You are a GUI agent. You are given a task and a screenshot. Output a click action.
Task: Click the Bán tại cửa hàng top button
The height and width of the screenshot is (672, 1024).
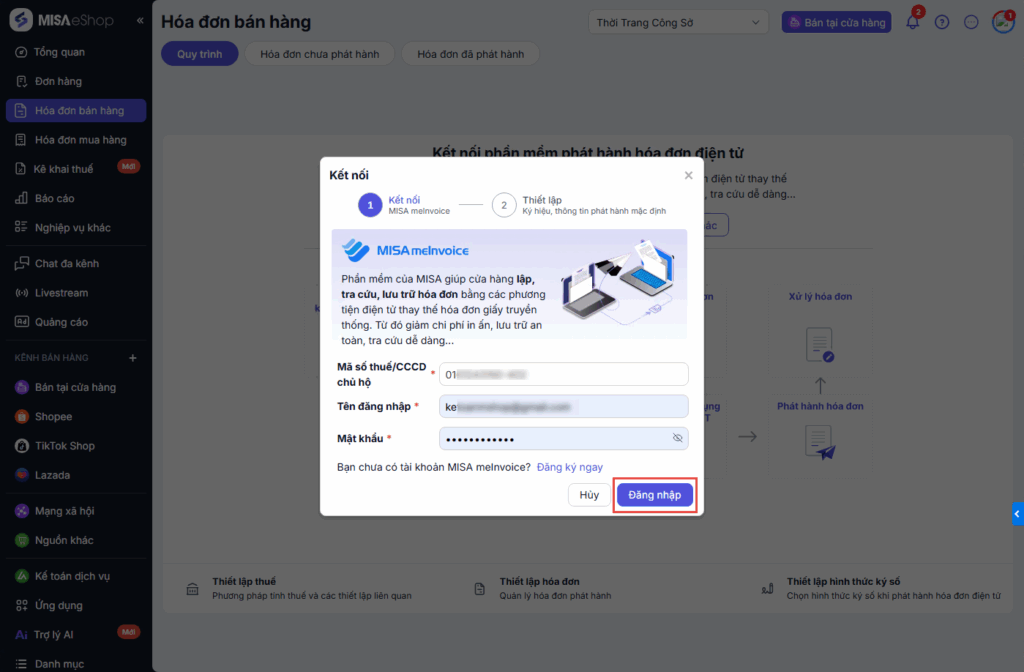[x=836, y=22]
